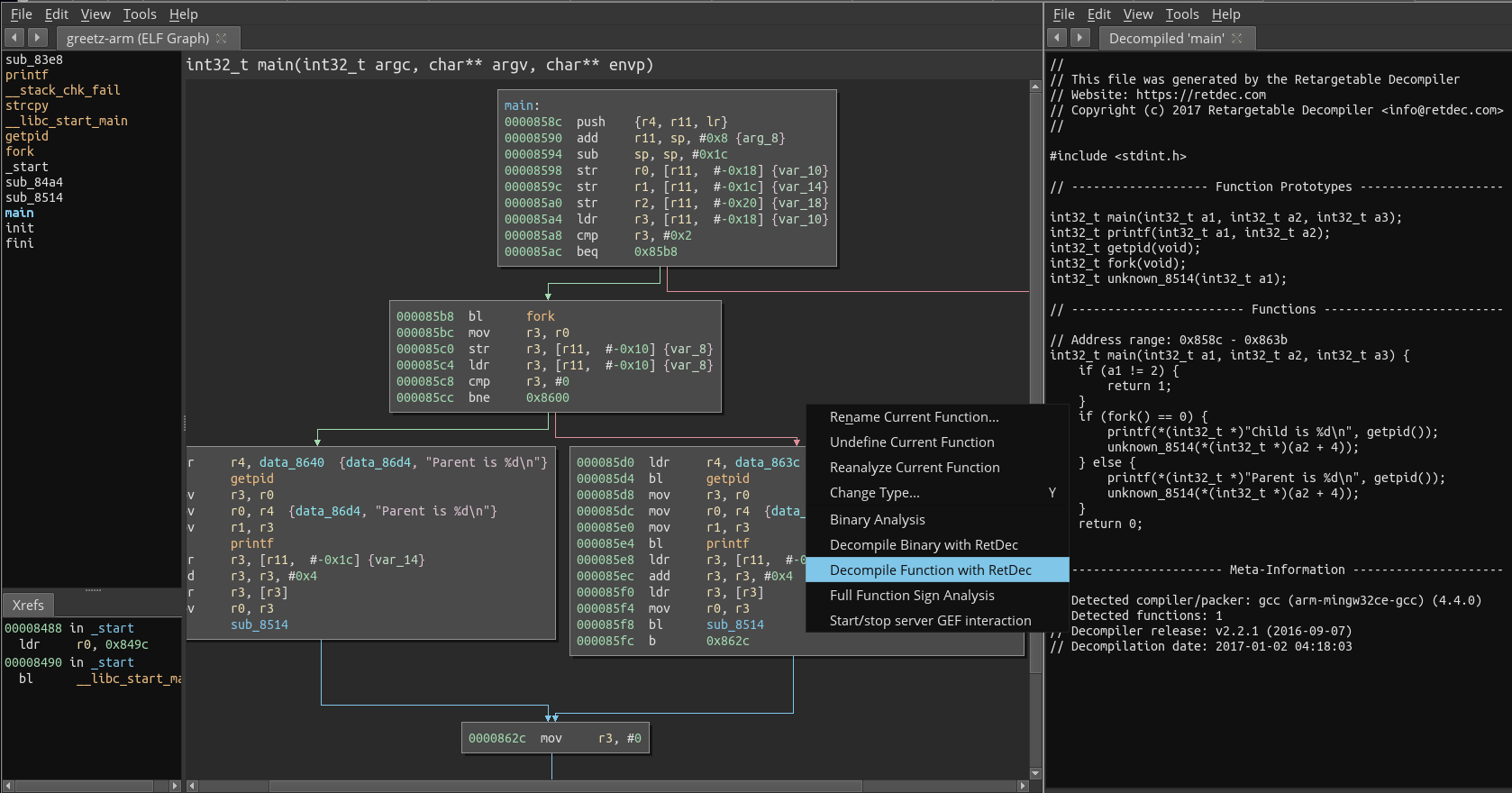The height and width of the screenshot is (793, 1512).
Task: Select sub_8514 in the function list
Action: tap(34, 197)
